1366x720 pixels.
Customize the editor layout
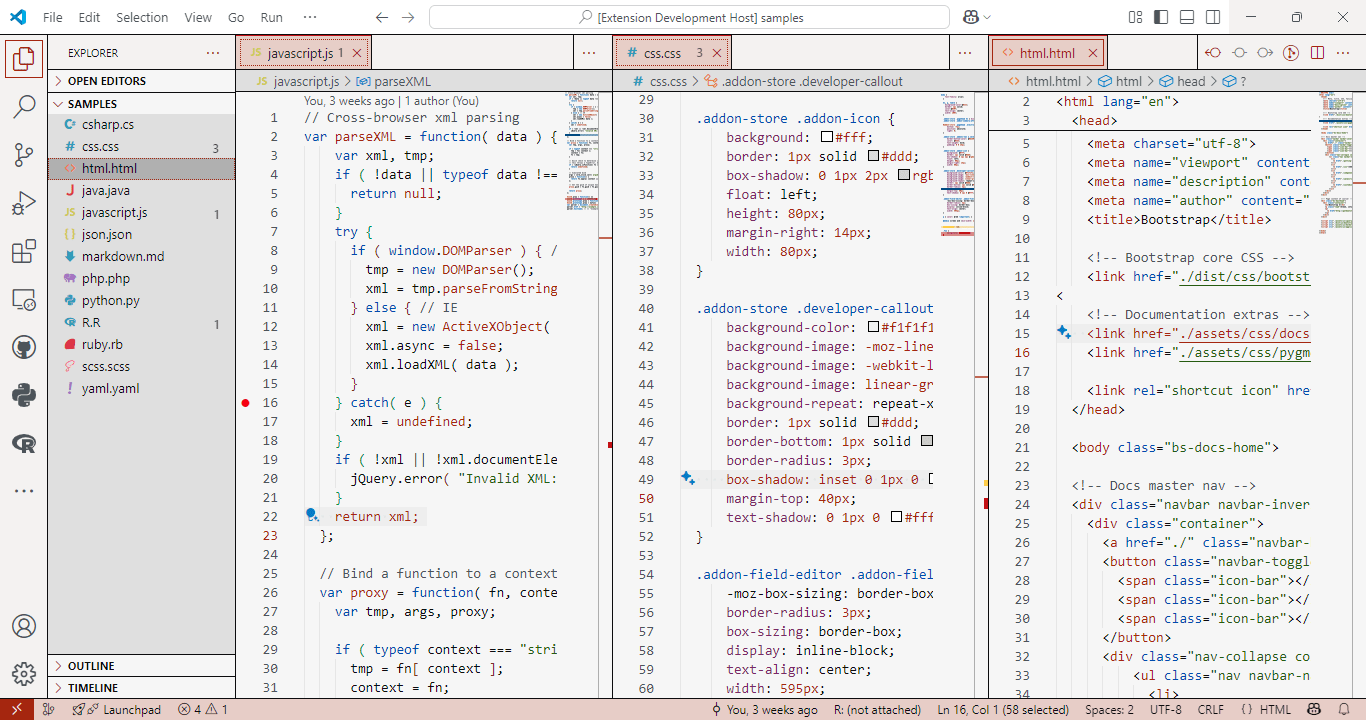1135,17
